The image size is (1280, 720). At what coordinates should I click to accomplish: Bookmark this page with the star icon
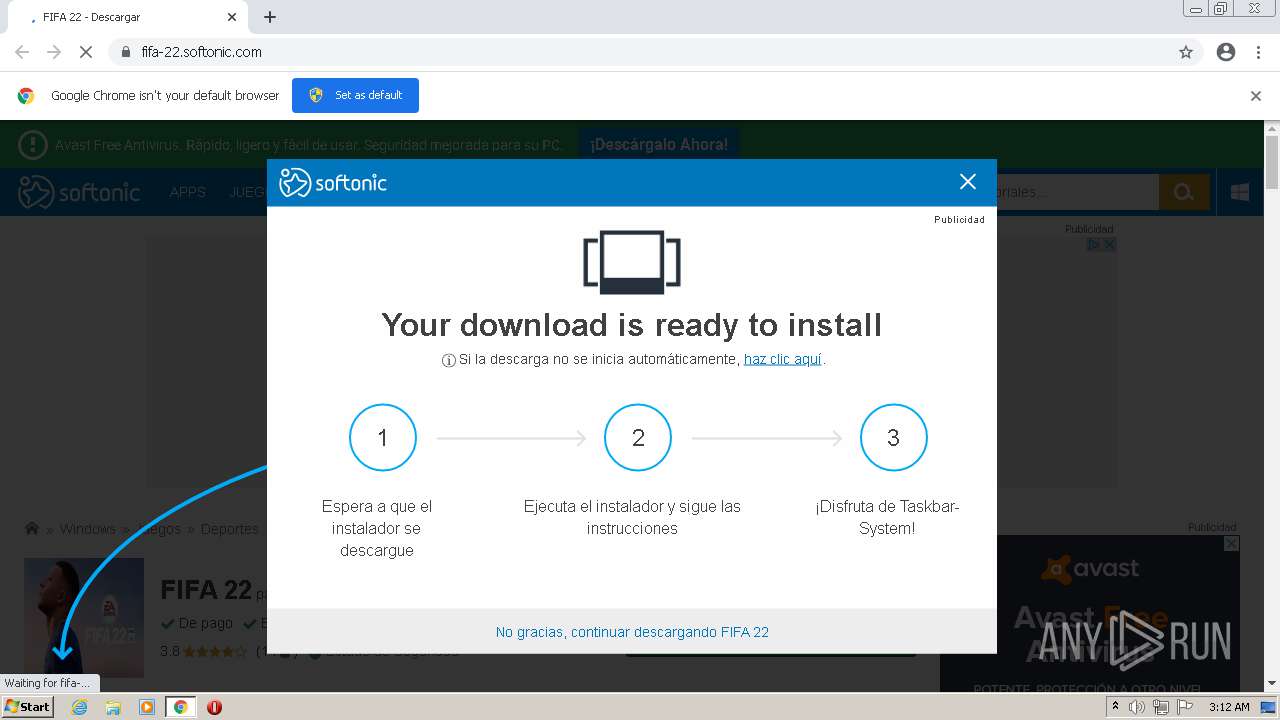(1186, 52)
